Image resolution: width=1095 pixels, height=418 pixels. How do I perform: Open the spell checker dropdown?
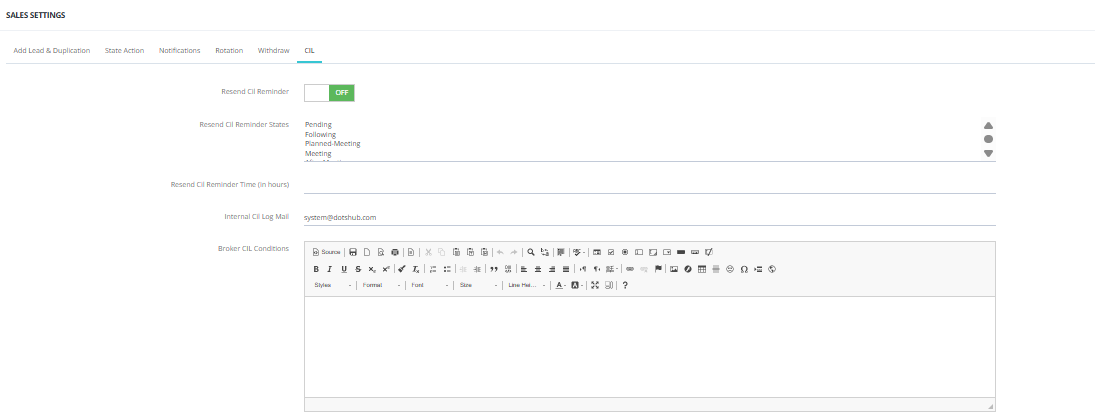[x=579, y=252]
